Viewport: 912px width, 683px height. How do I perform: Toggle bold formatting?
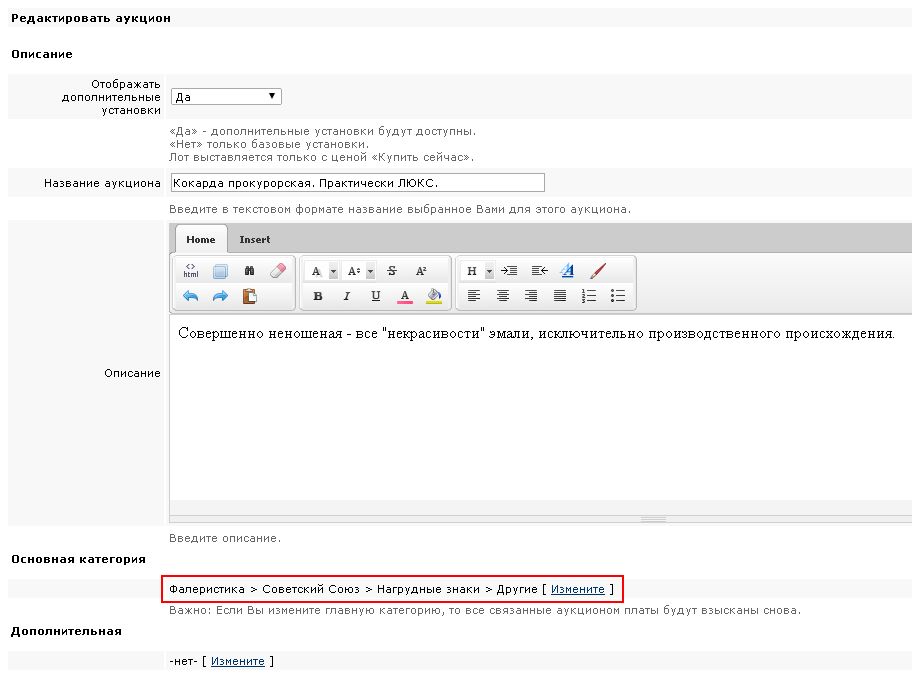click(318, 296)
